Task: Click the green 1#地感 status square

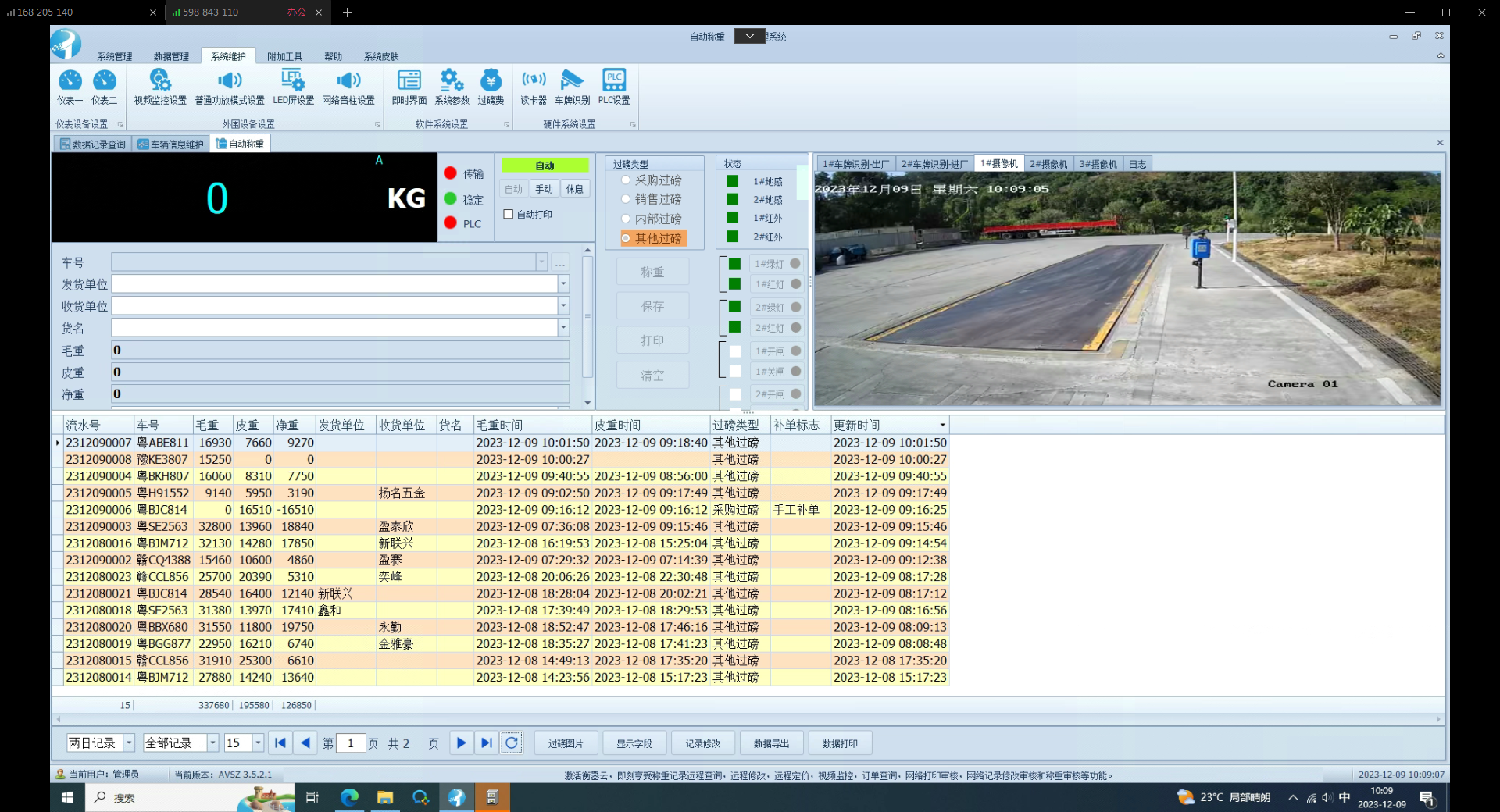Action: pos(732,181)
